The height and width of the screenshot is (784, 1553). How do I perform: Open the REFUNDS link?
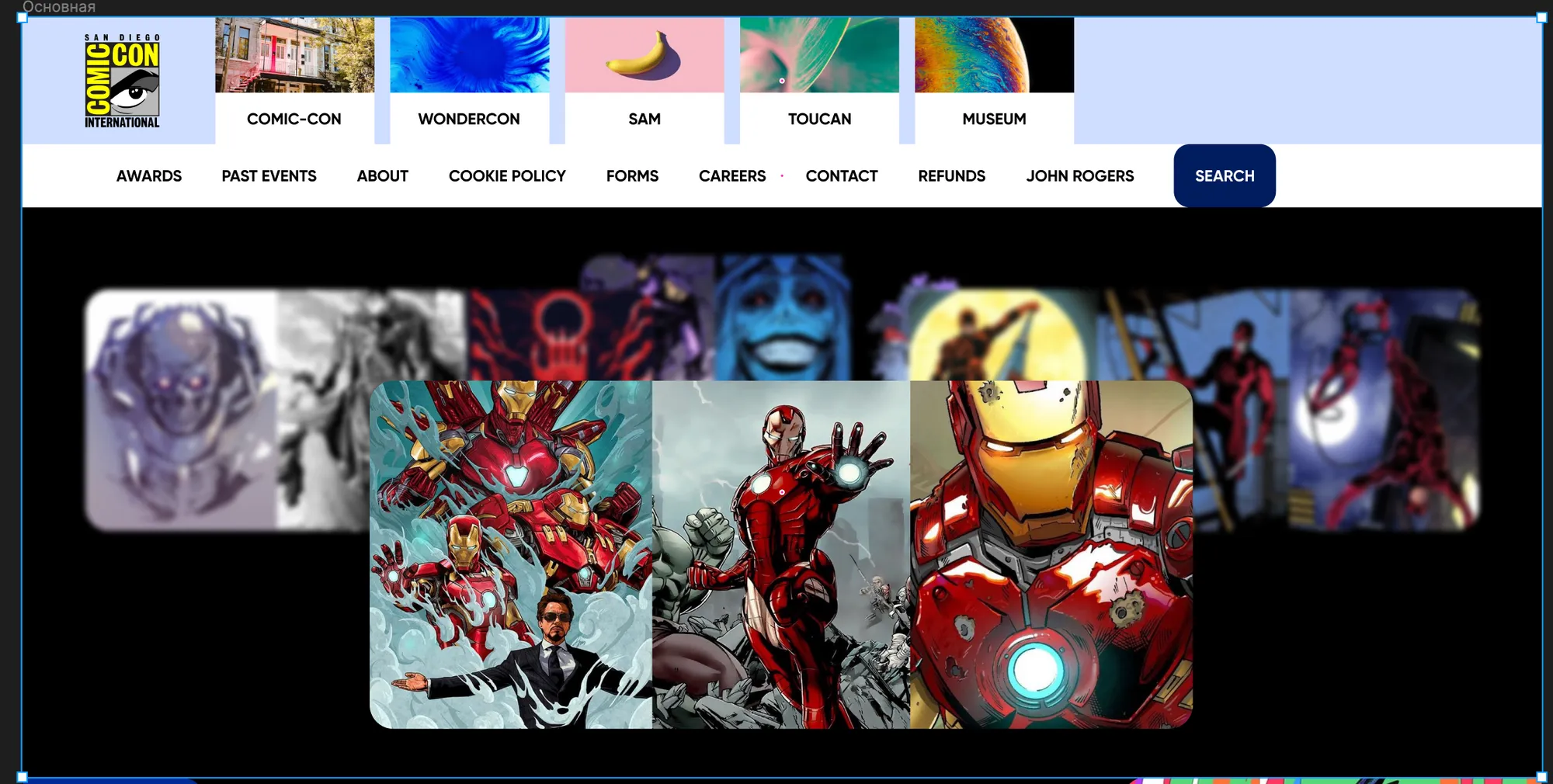(x=951, y=176)
